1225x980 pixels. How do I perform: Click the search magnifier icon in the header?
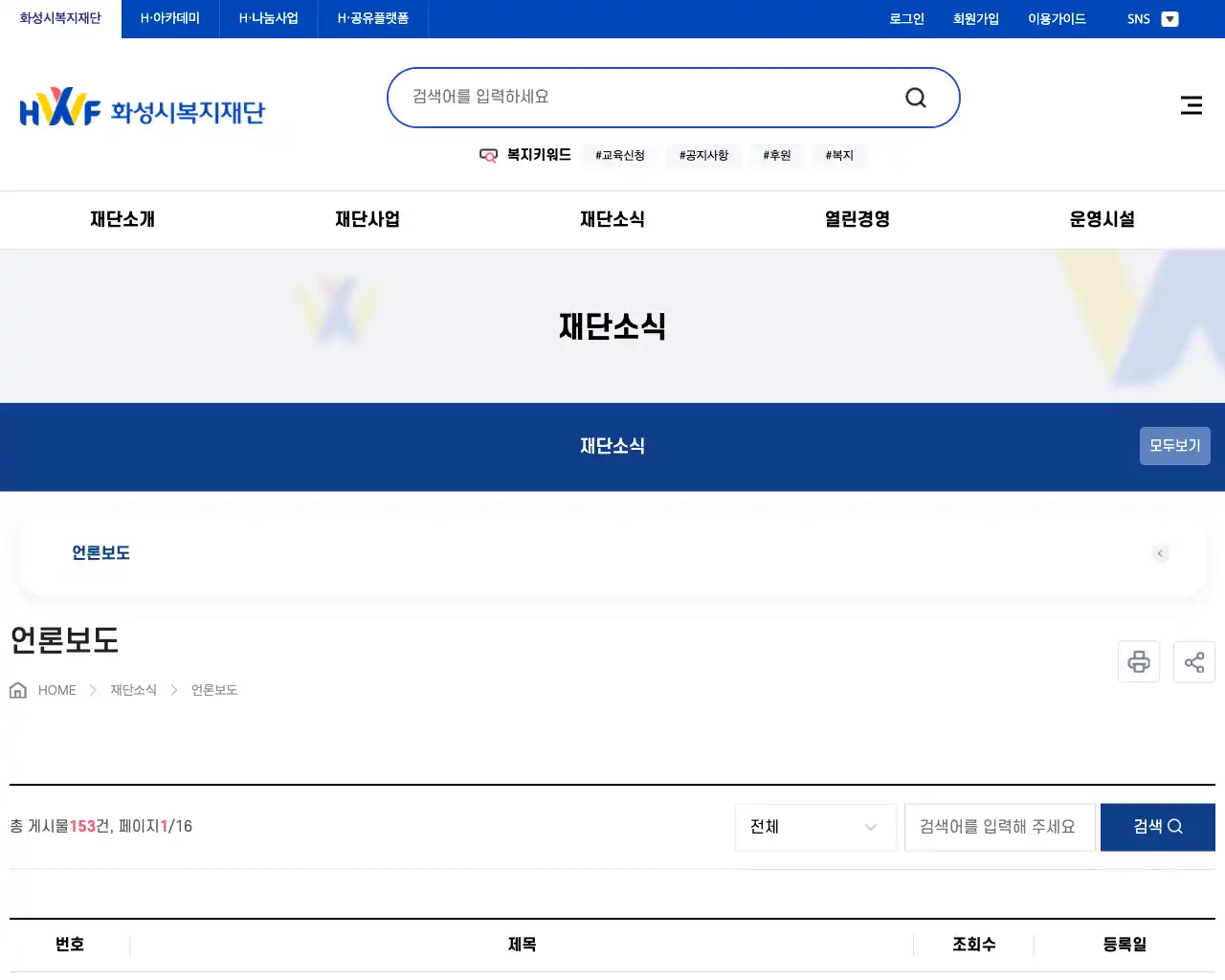(915, 97)
